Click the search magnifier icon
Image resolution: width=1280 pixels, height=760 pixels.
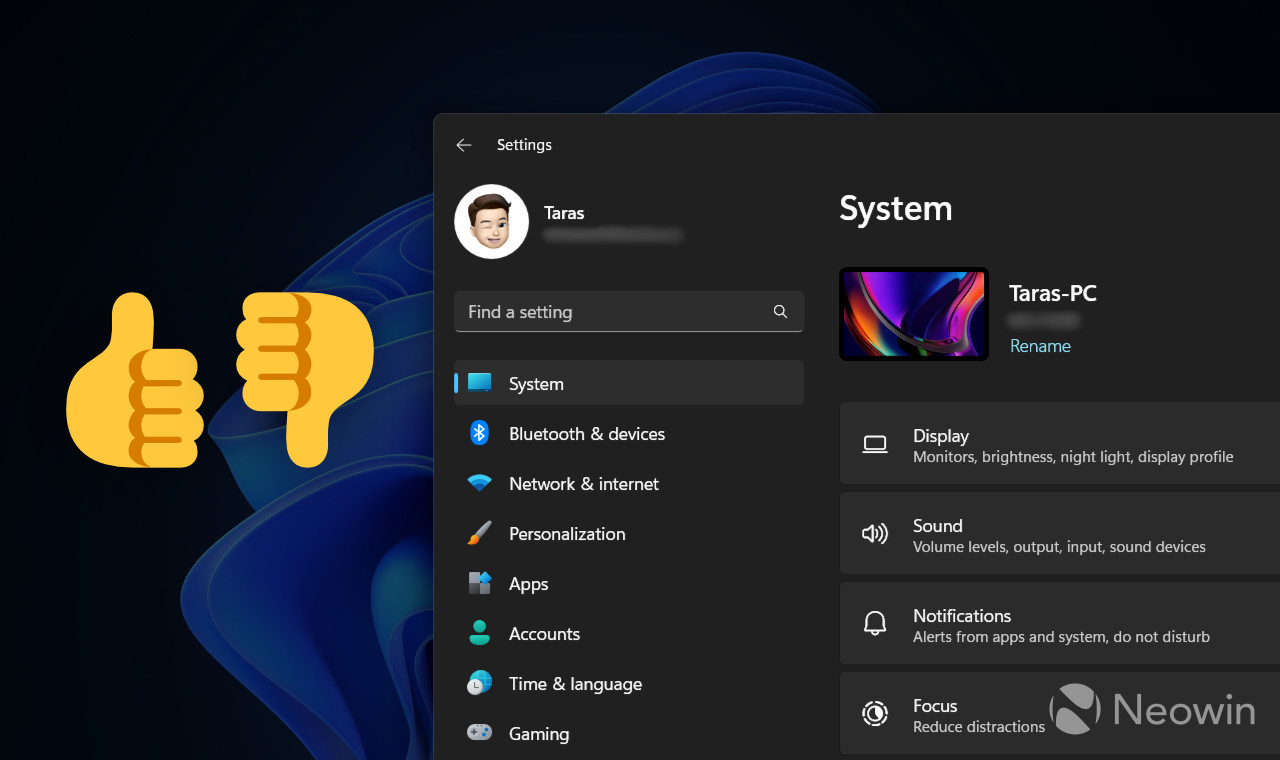pyautogui.click(x=780, y=312)
